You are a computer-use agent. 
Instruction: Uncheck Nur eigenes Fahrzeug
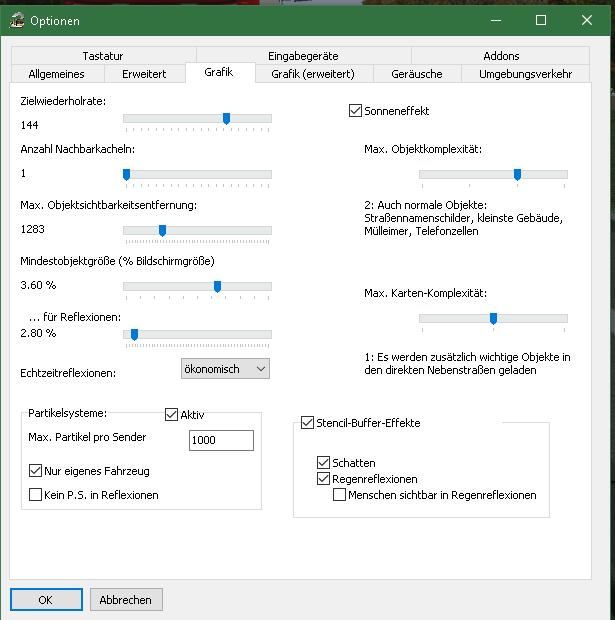point(36,471)
